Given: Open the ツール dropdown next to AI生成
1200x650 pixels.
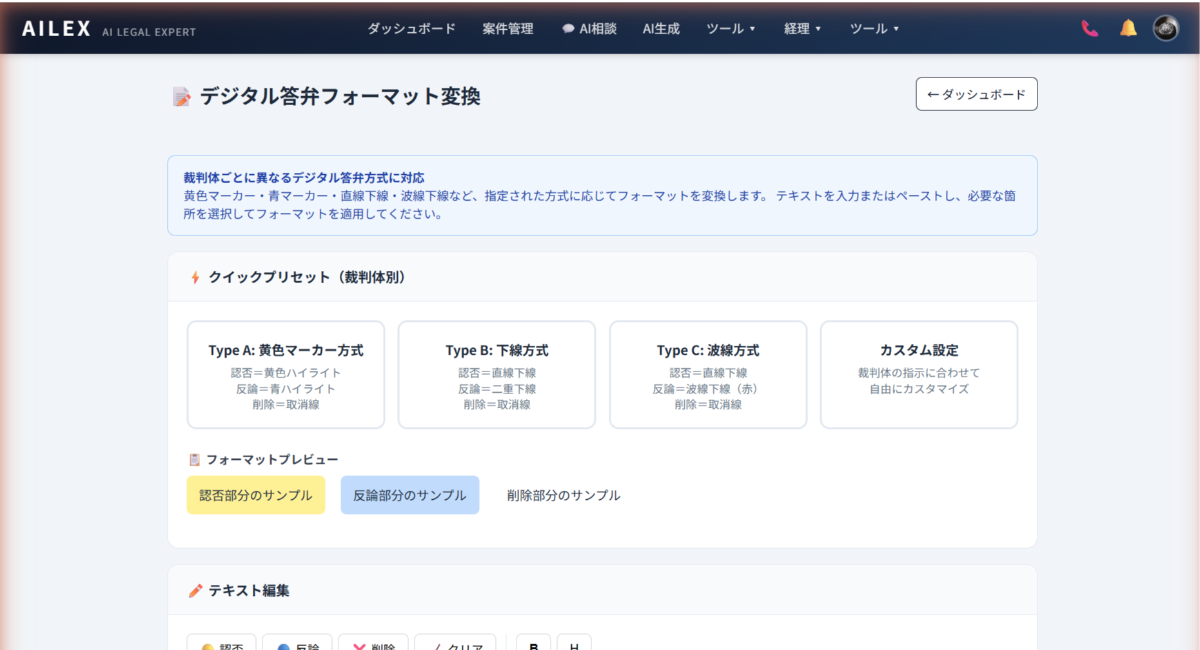Looking at the screenshot, I should (731, 29).
